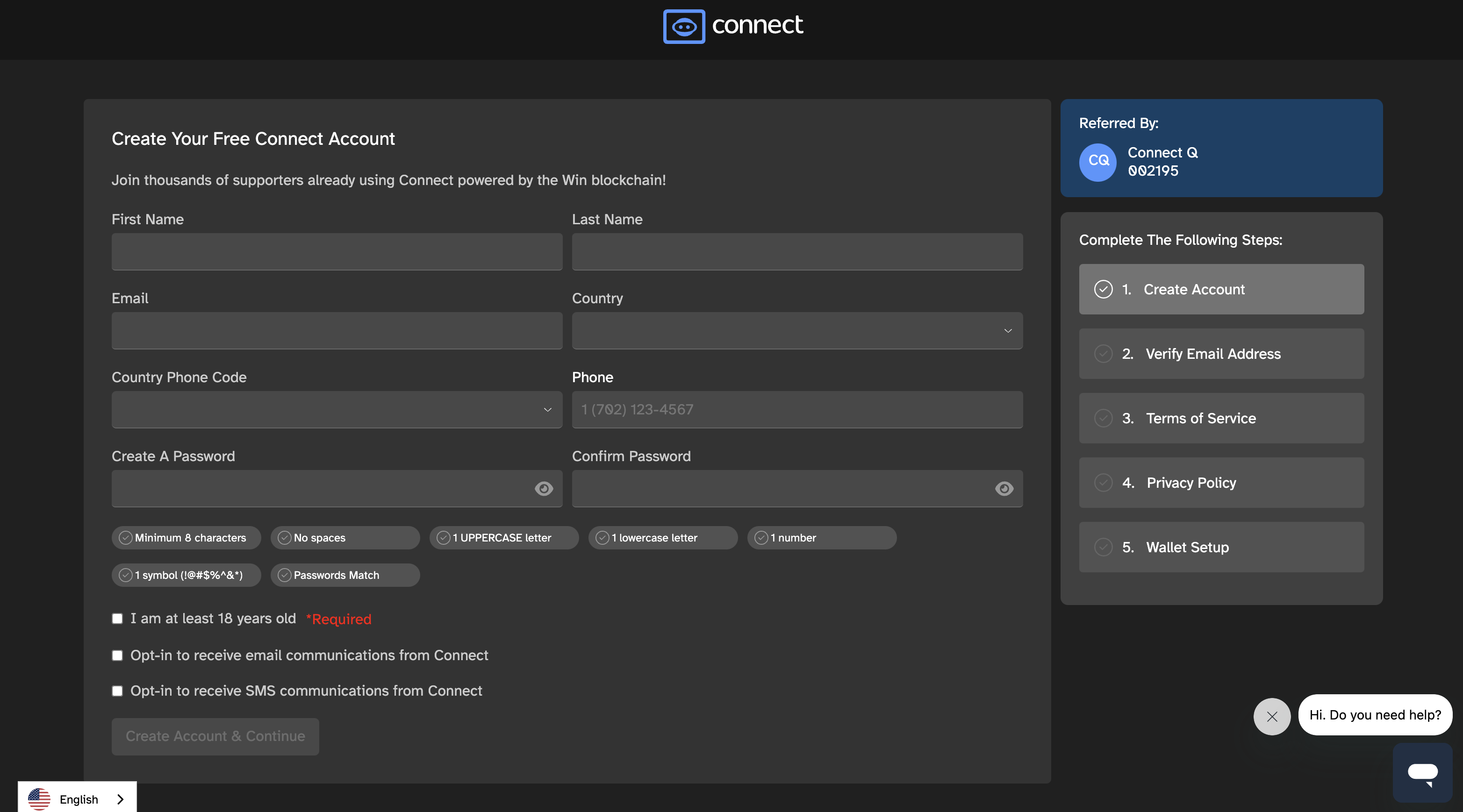Viewport: 1463px width, 812px height.
Task: Click the check icon on Passwords Match chip
Action: tap(285, 575)
